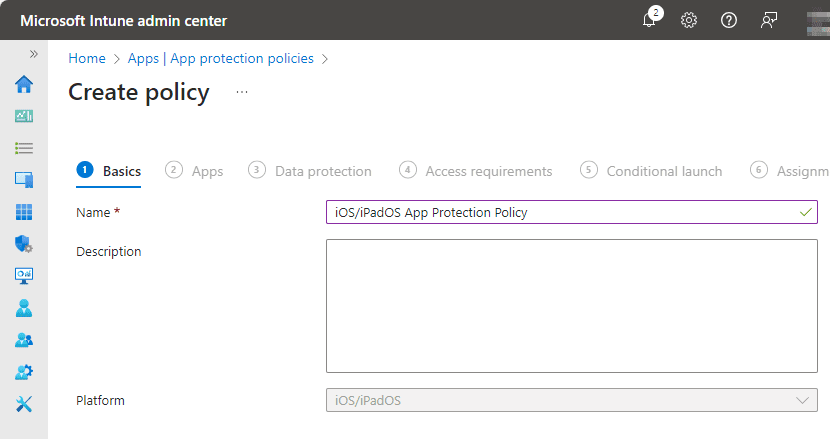The image size is (830, 439).
Task: Open Groups icon in sidebar
Action: (x=24, y=340)
